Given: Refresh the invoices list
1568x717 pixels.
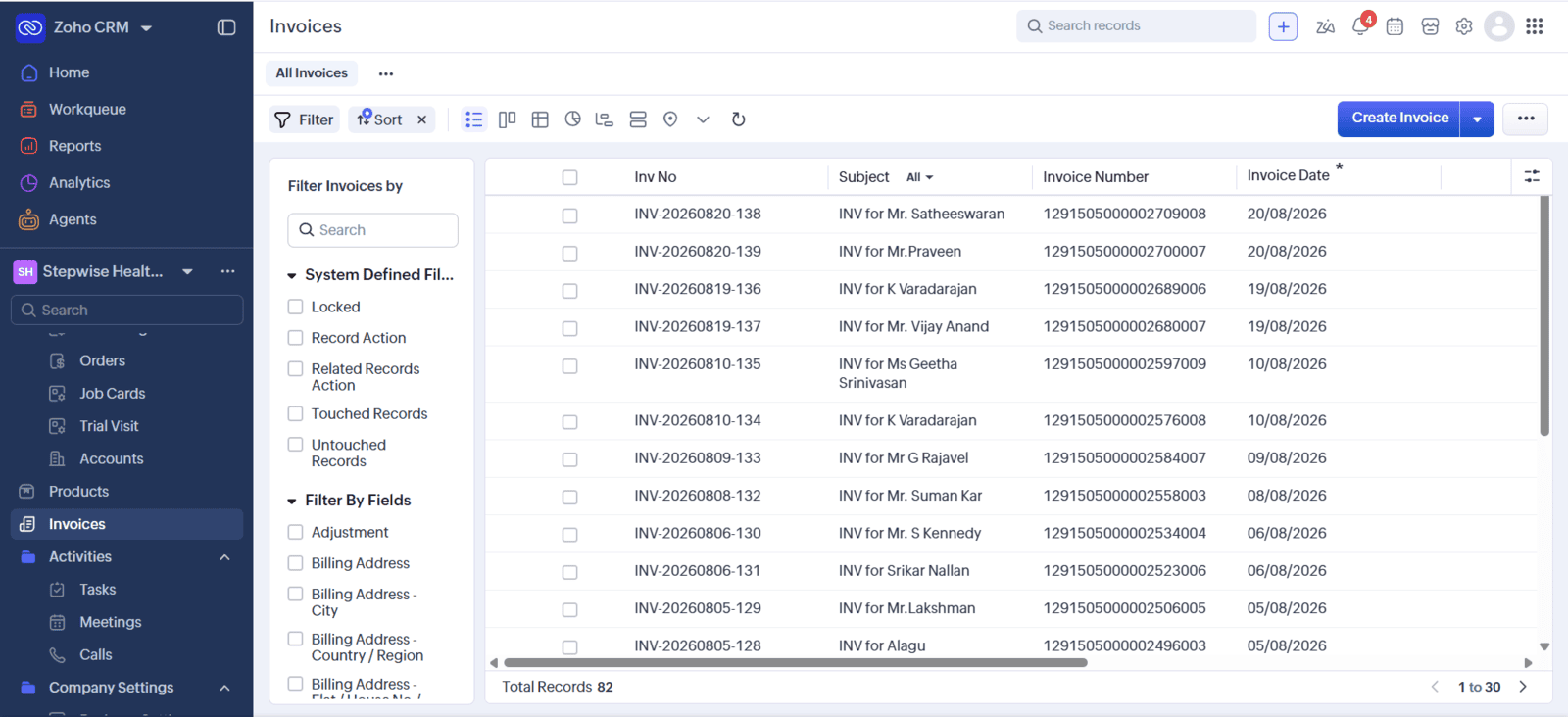Looking at the screenshot, I should [739, 119].
